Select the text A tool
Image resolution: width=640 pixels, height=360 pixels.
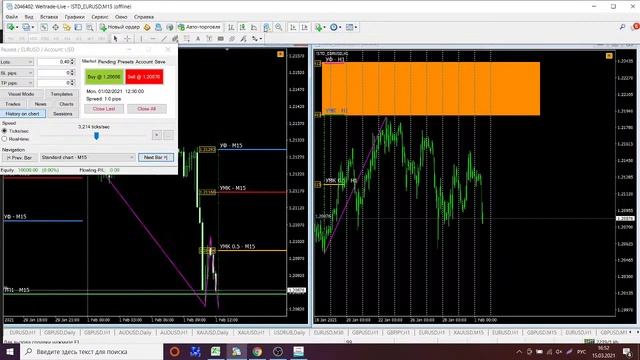[198, 39]
